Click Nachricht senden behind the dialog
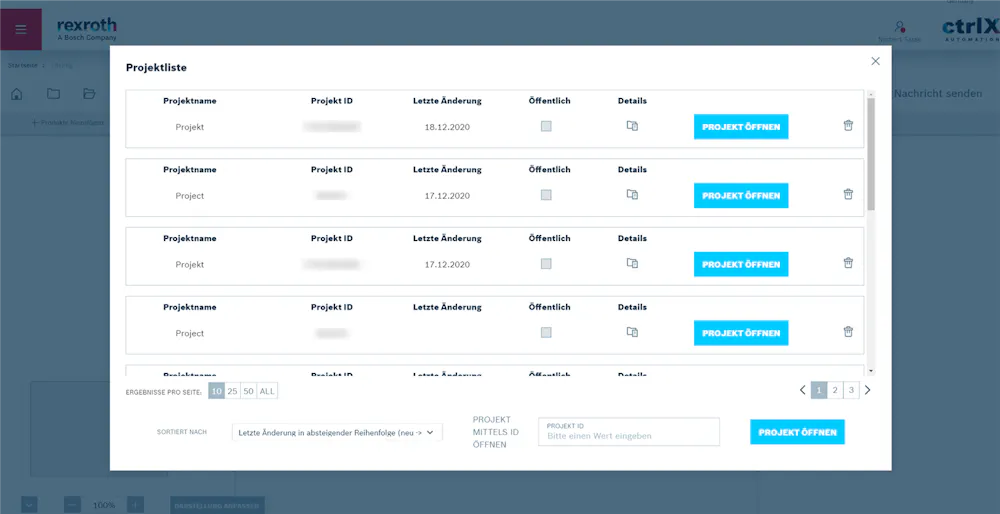 (x=938, y=94)
